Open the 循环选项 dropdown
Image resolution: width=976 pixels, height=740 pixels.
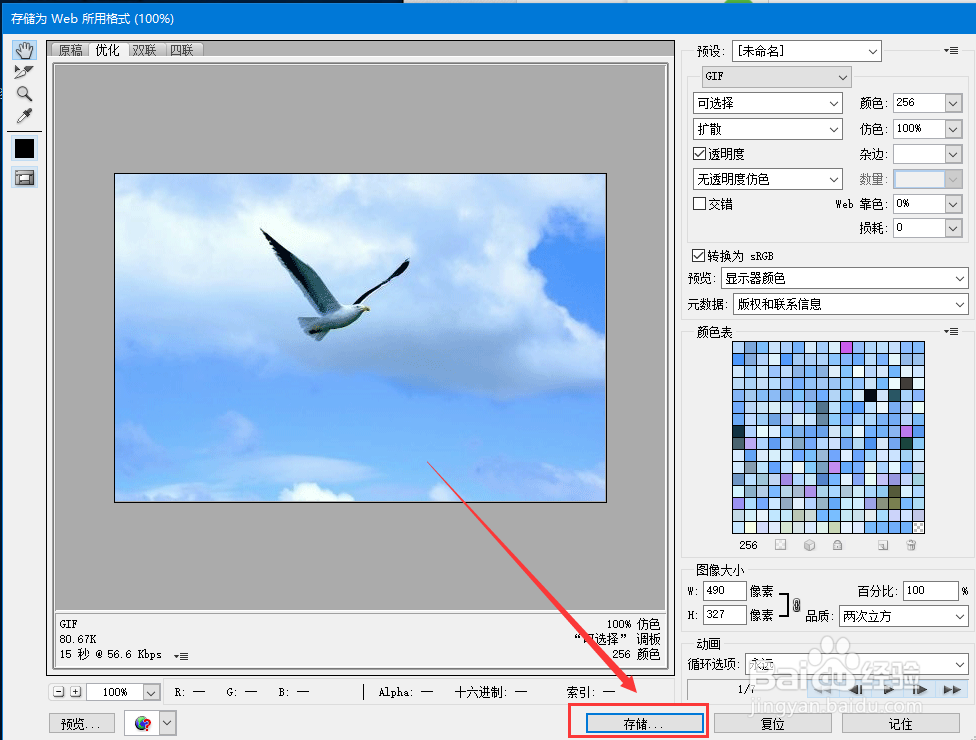click(x=856, y=664)
